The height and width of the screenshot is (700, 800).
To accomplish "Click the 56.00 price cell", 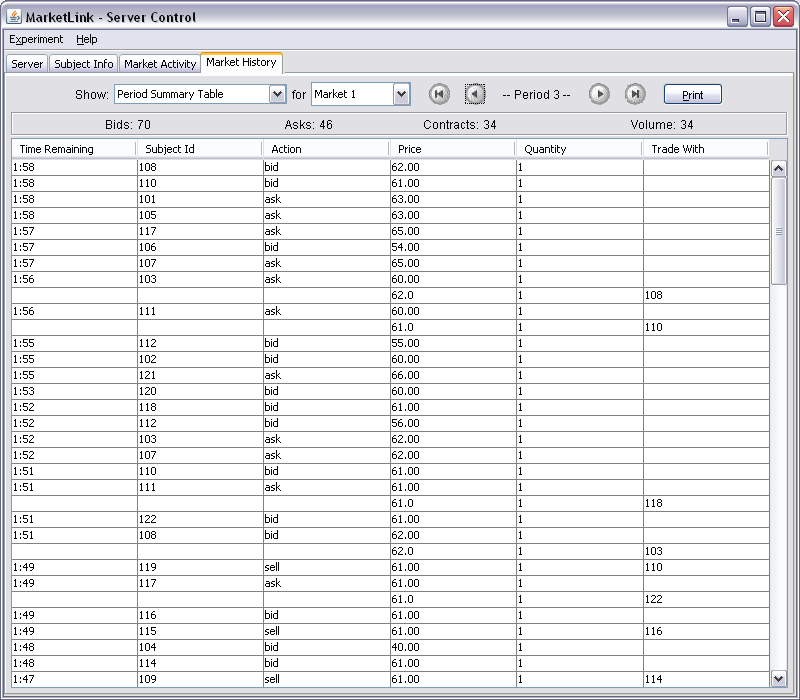I will [454, 423].
